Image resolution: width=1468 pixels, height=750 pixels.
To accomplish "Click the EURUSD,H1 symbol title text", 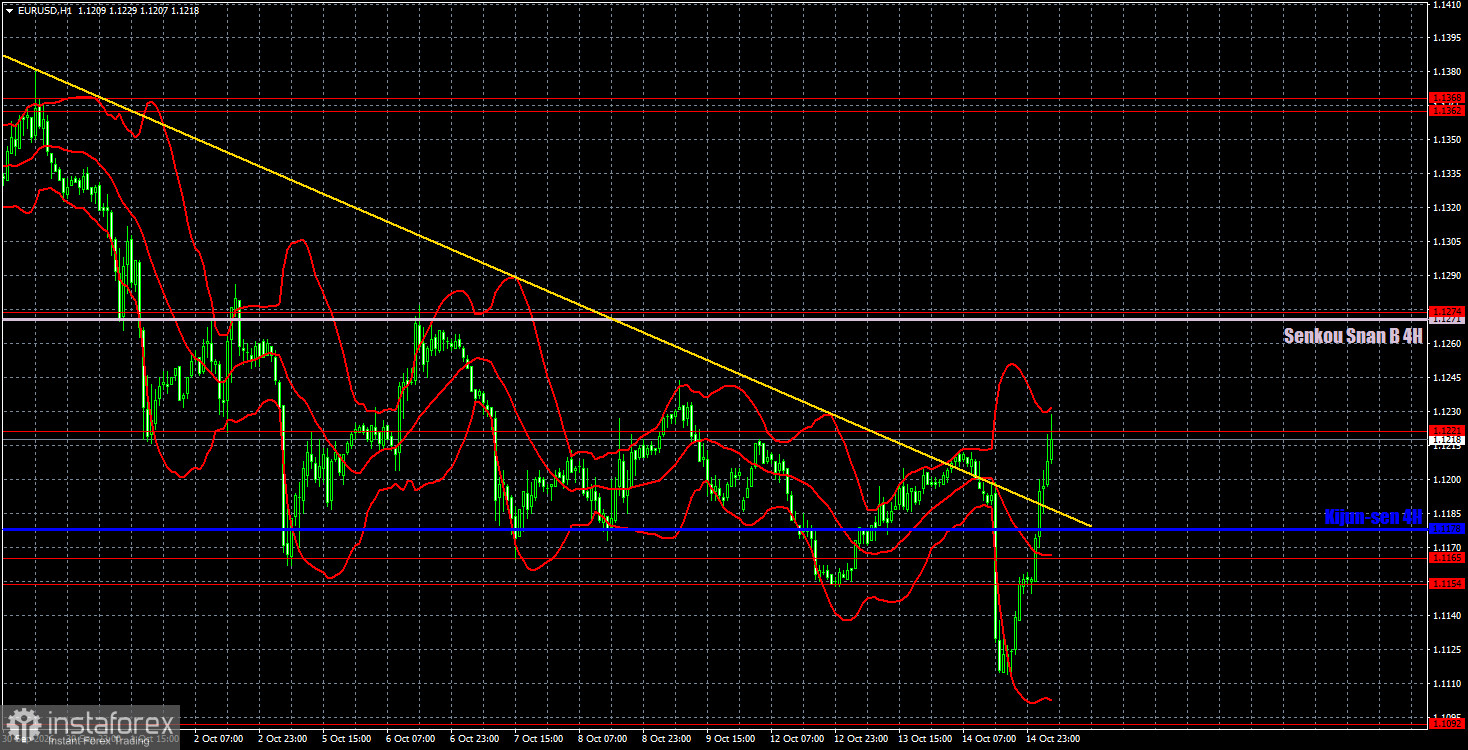I will (43, 10).
